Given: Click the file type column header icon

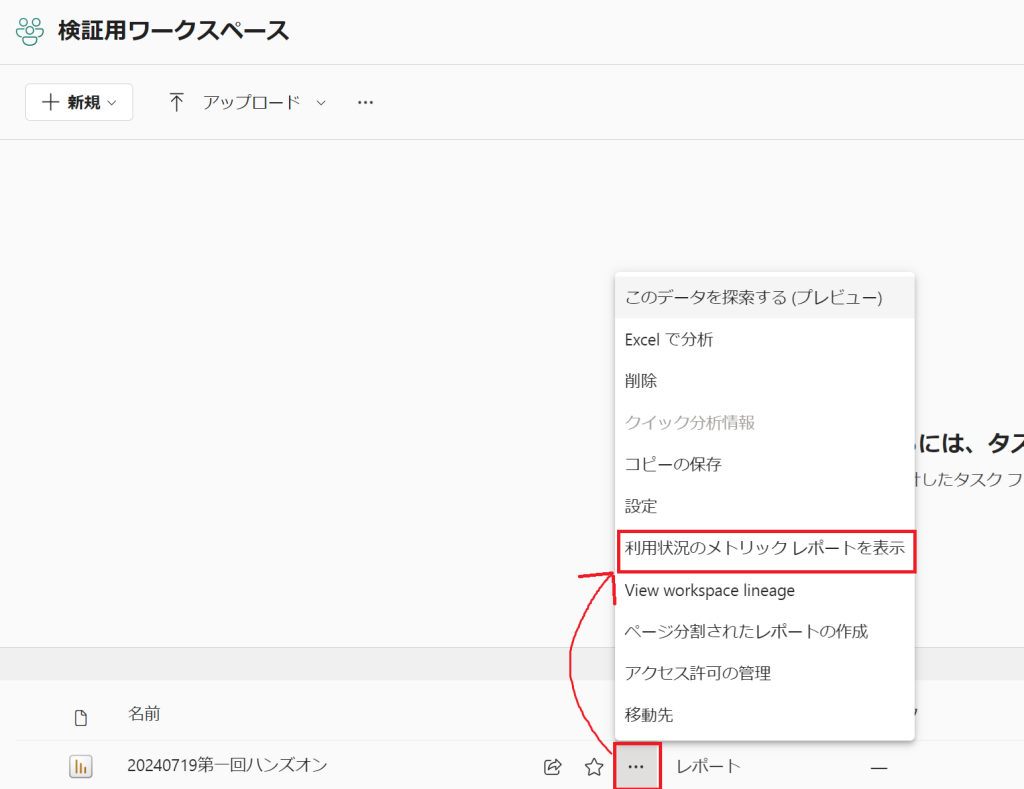Looking at the screenshot, I should [81, 717].
